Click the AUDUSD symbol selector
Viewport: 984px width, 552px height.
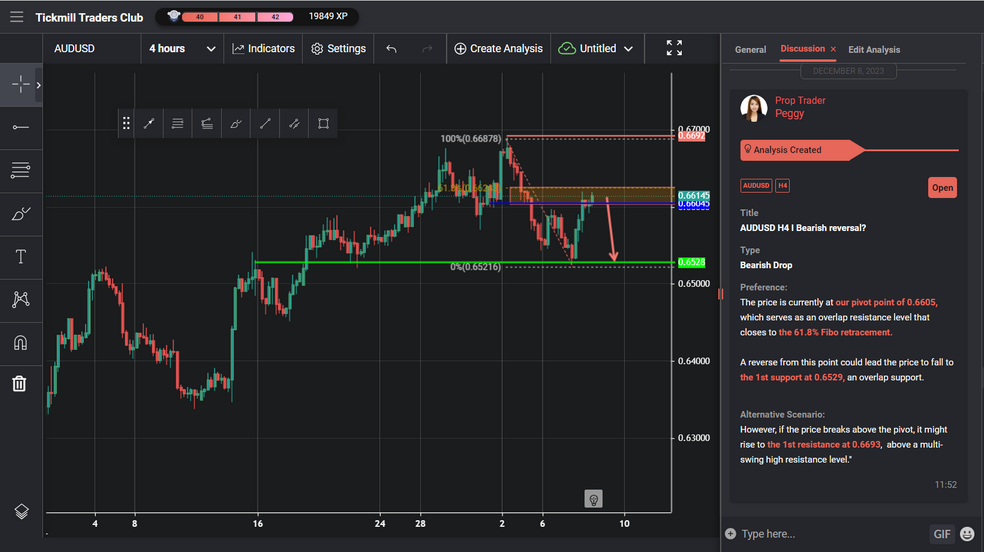[x=75, y=48]
